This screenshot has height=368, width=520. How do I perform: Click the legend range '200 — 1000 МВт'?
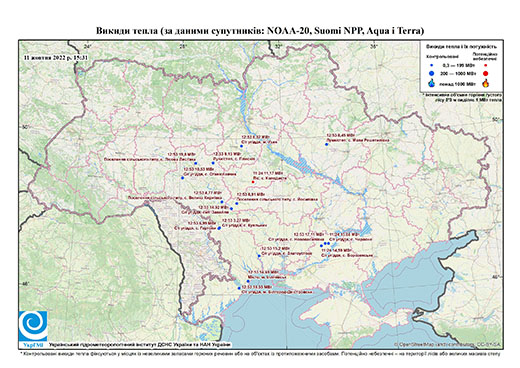pos(457,73)
